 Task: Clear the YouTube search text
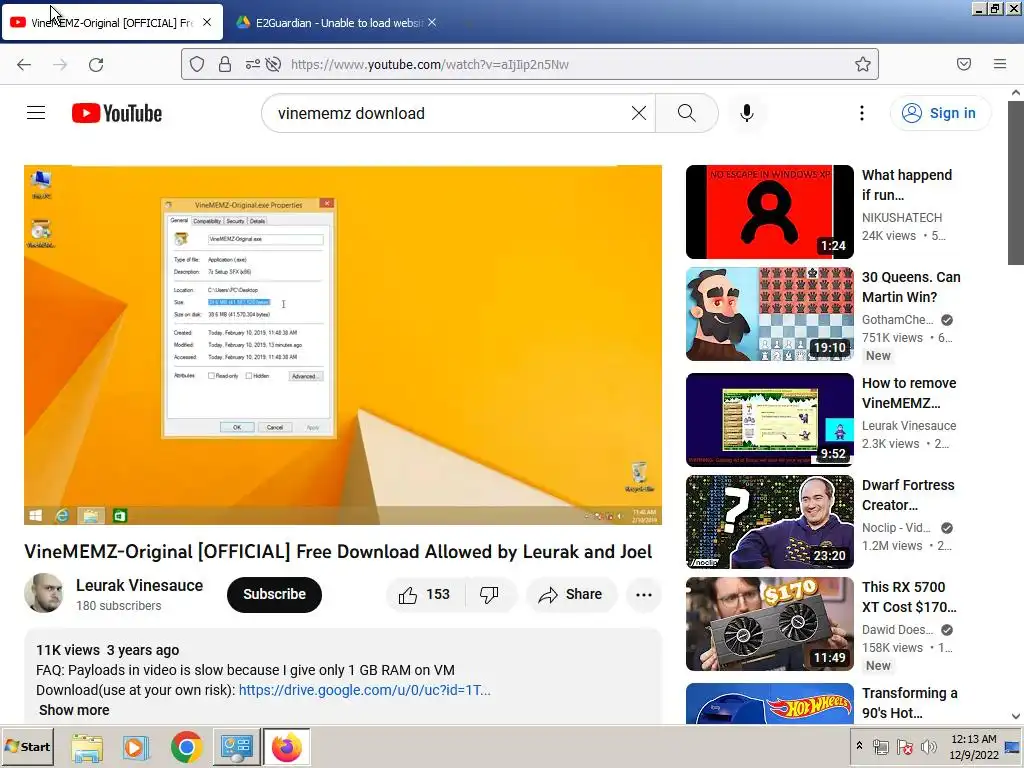(x=639, y=113)
